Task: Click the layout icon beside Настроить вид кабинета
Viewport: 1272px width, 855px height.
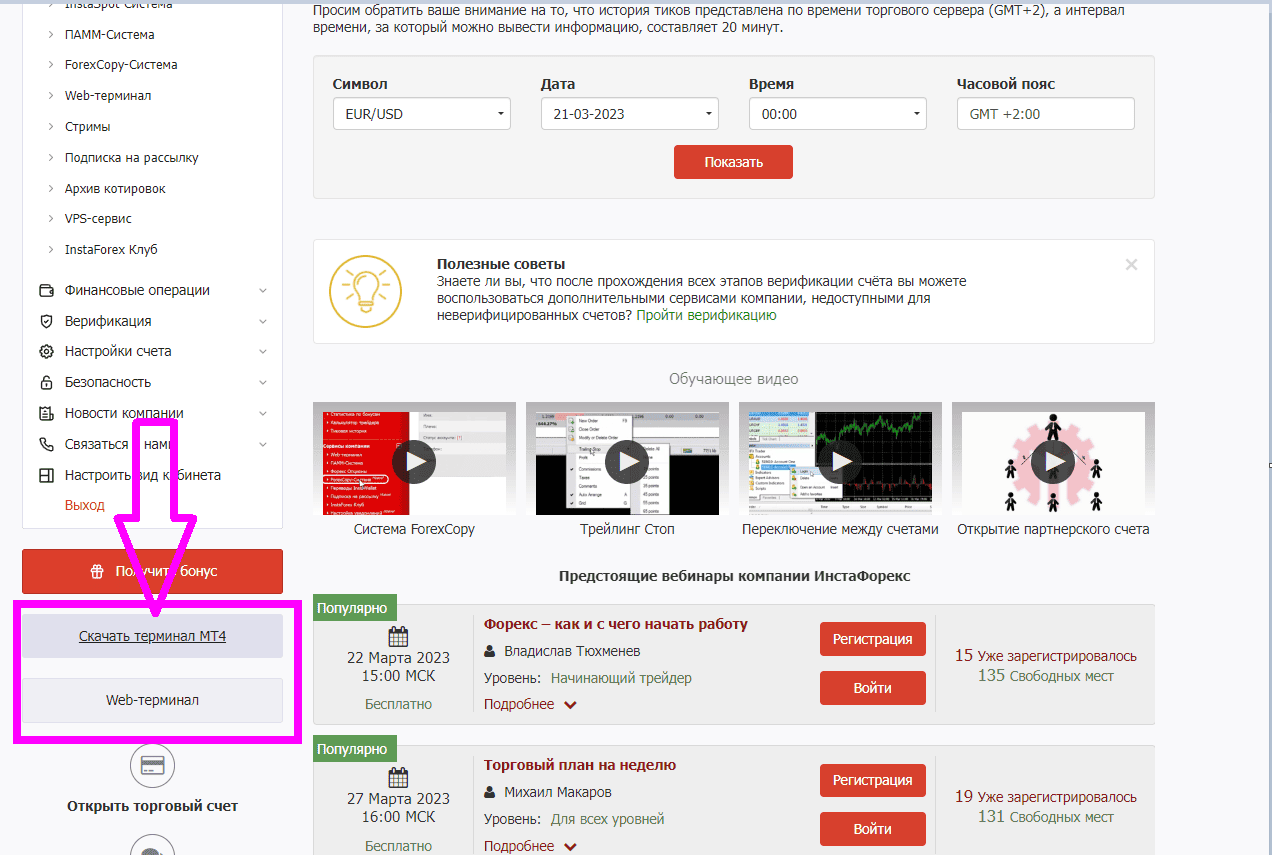Action: pos(46,475)
